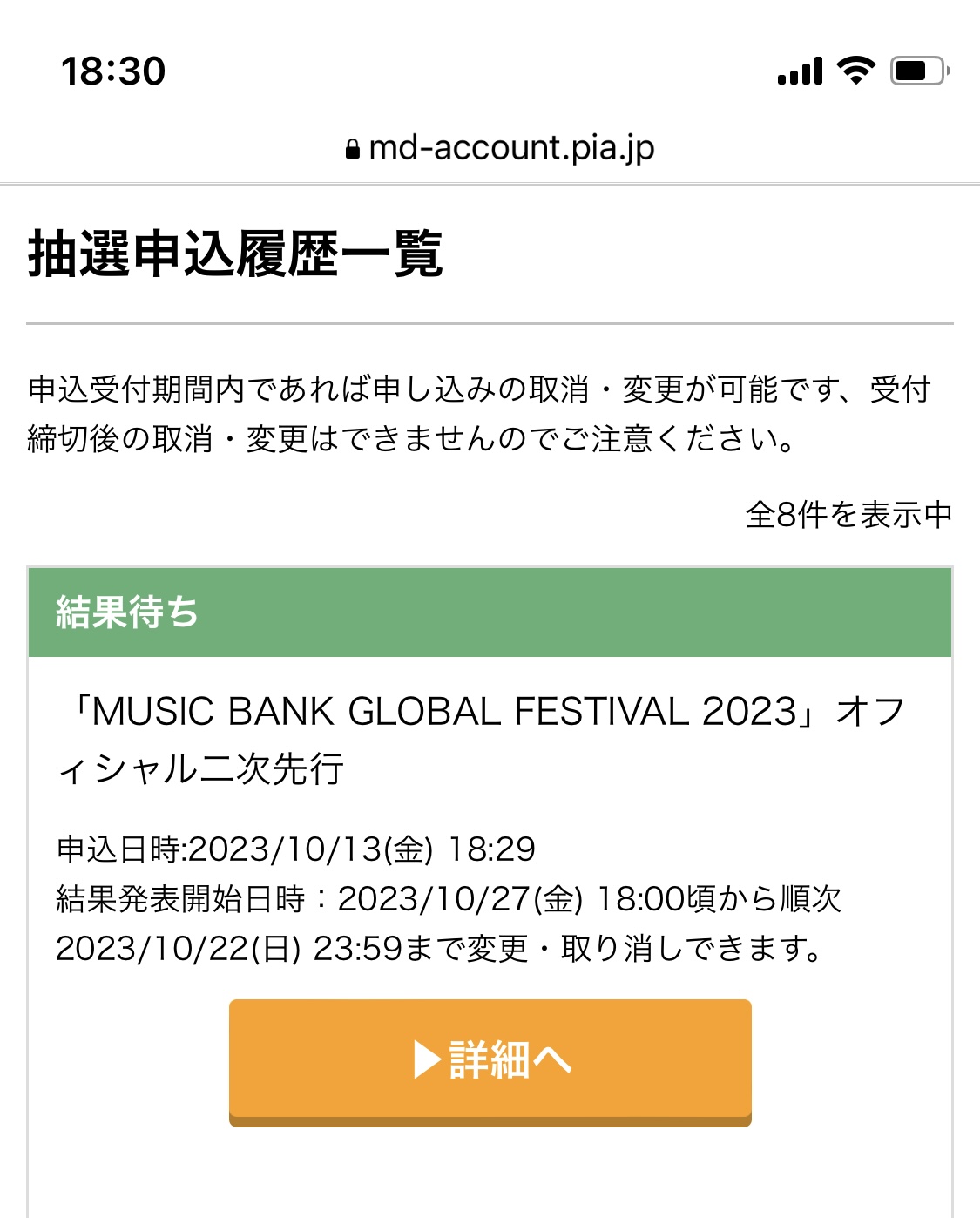The width and height of the screenshot is (980, 1218).
Task: Tap the md-account.pia.jp address bar
Action: tap(499, 148)
